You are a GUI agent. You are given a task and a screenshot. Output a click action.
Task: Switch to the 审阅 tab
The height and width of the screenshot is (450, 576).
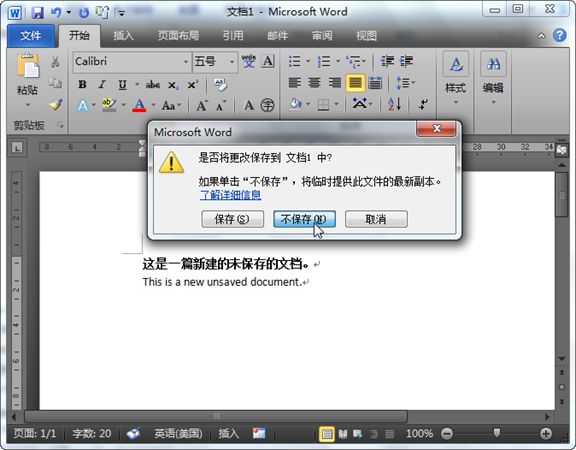[x=322, y=36]
